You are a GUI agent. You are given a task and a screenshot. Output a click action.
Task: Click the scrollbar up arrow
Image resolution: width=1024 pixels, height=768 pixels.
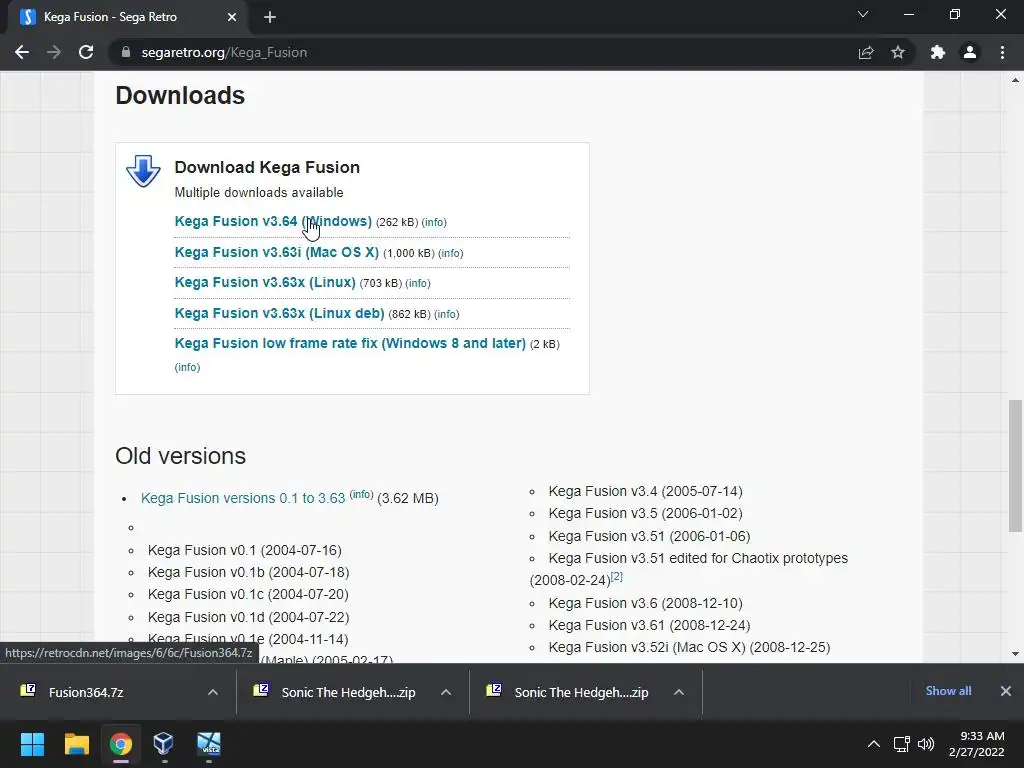tap(1015, 80)
